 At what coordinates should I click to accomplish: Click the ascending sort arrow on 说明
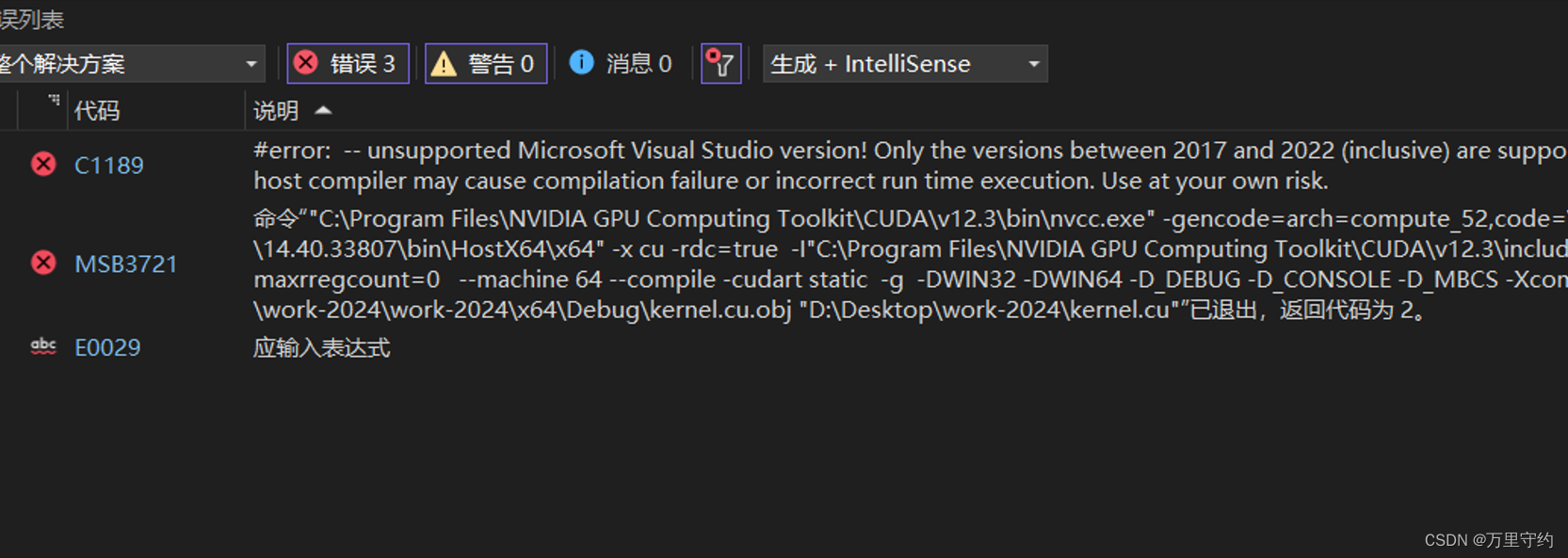pos(323,110)
